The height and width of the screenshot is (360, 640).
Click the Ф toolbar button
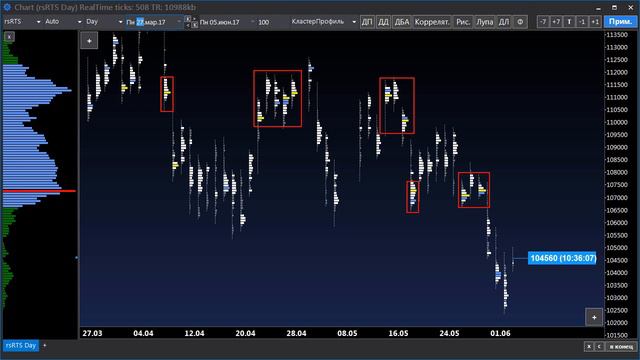pyautogui.click(x=520, y=22)
